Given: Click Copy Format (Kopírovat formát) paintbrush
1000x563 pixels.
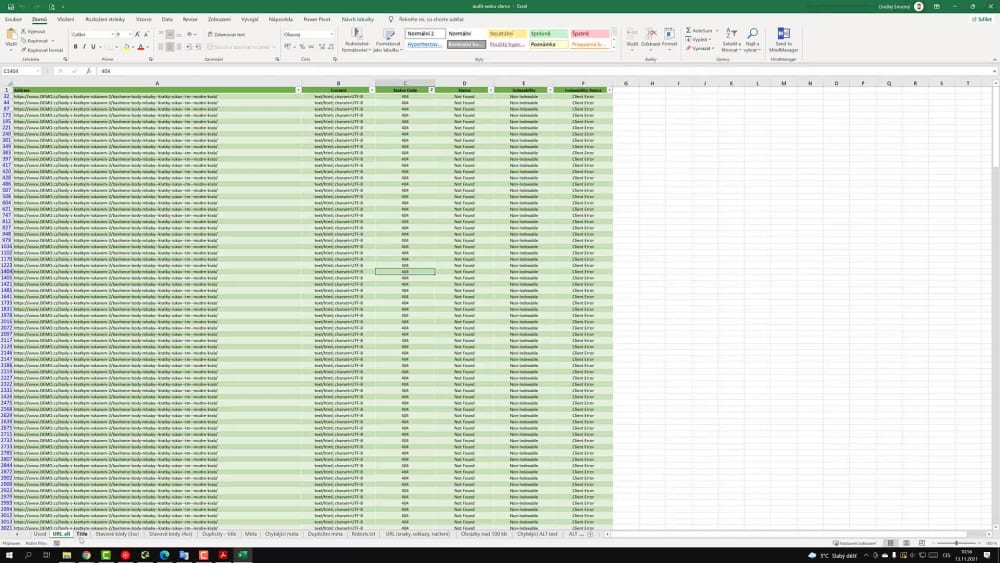Looking at the screenshot, I should [x=24, y=49].
